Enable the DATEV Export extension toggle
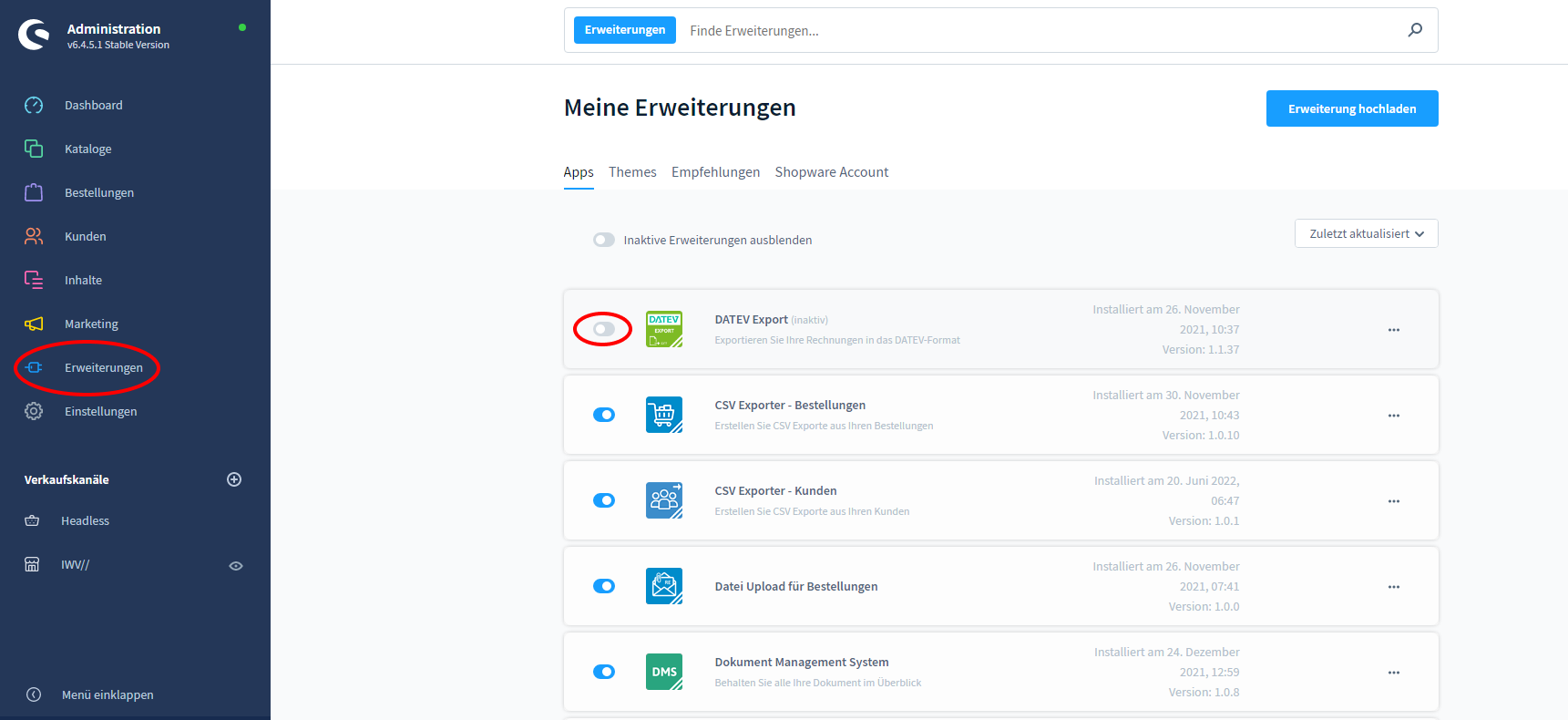Viewport: 1568px width, 720px height. coord(603,329)
